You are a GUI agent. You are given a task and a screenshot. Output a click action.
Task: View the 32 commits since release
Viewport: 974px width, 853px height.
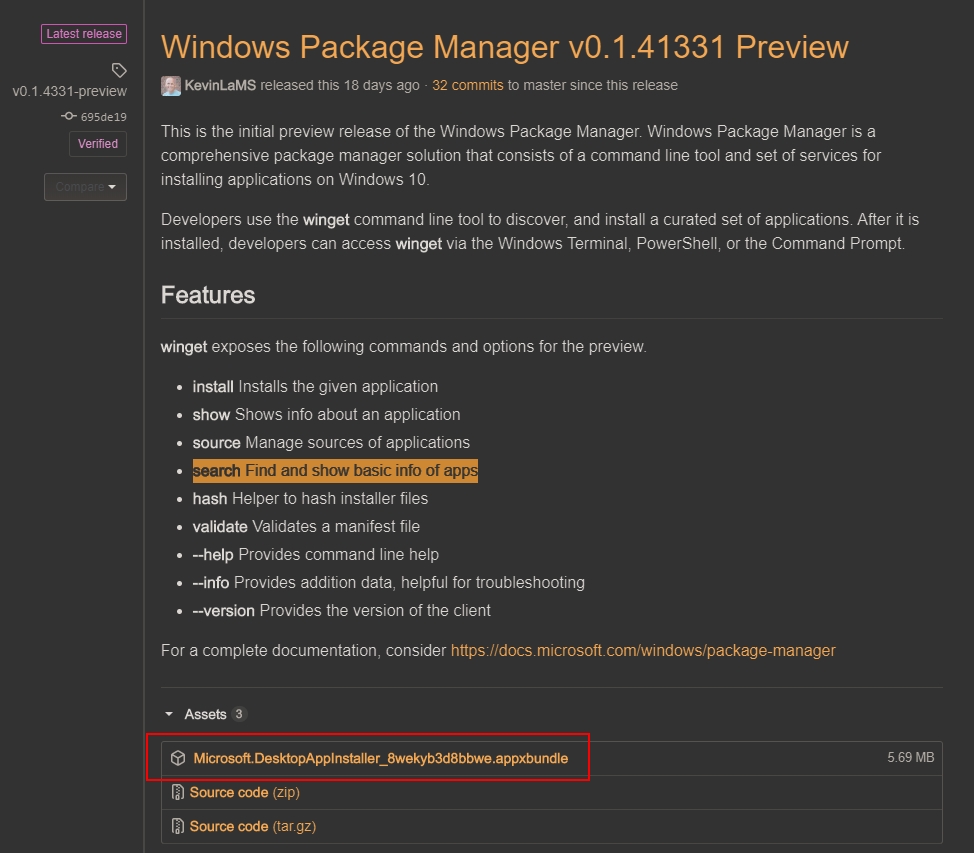(468, 86)
